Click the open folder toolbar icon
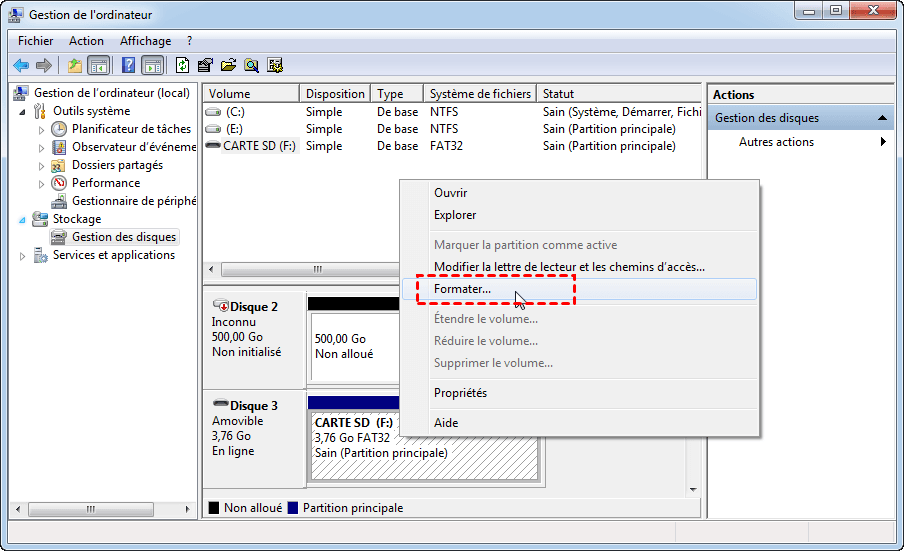904x551 pixels. (228, 66)
